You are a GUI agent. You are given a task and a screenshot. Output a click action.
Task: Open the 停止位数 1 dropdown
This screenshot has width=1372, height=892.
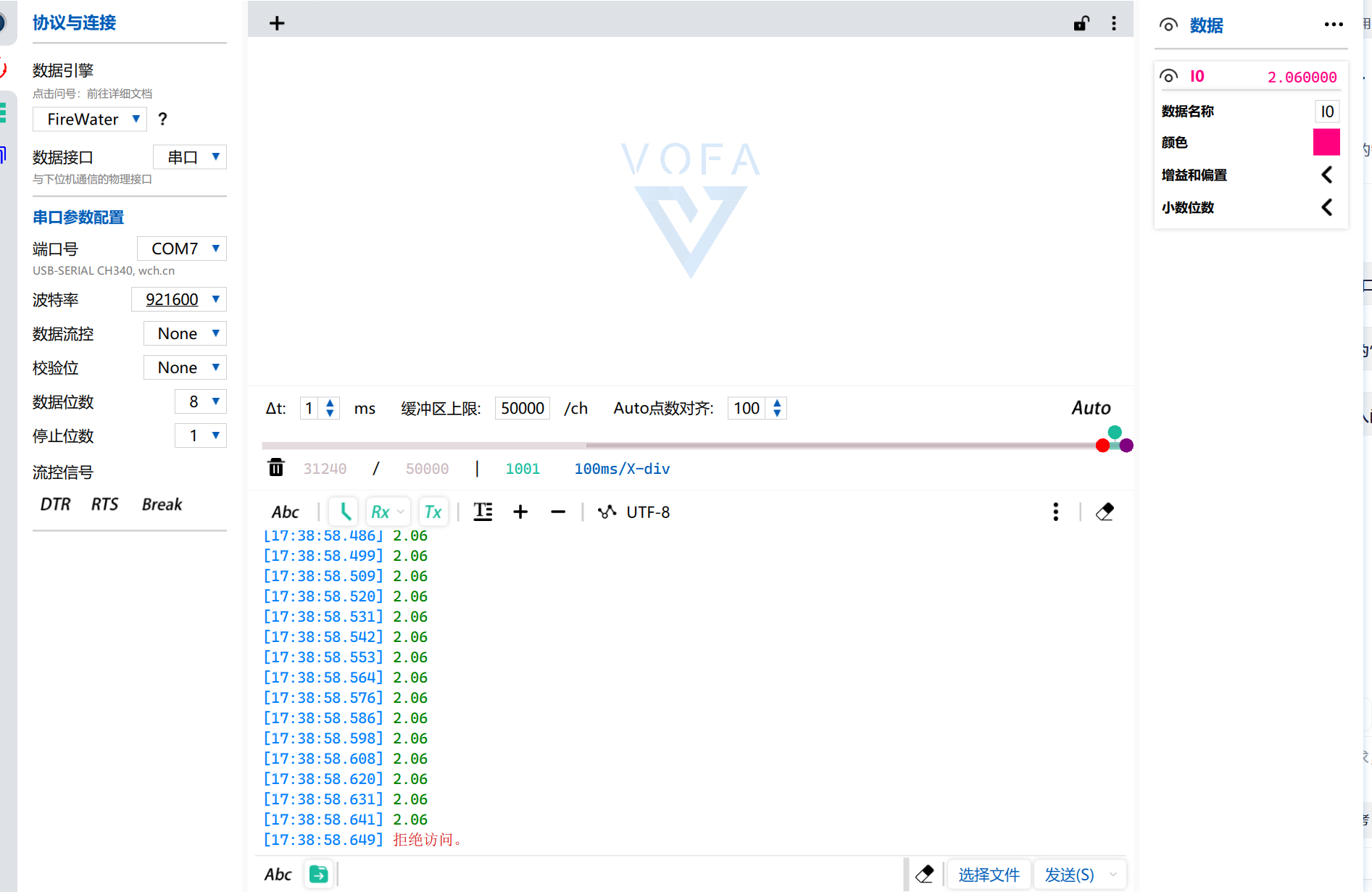[201, 435]
